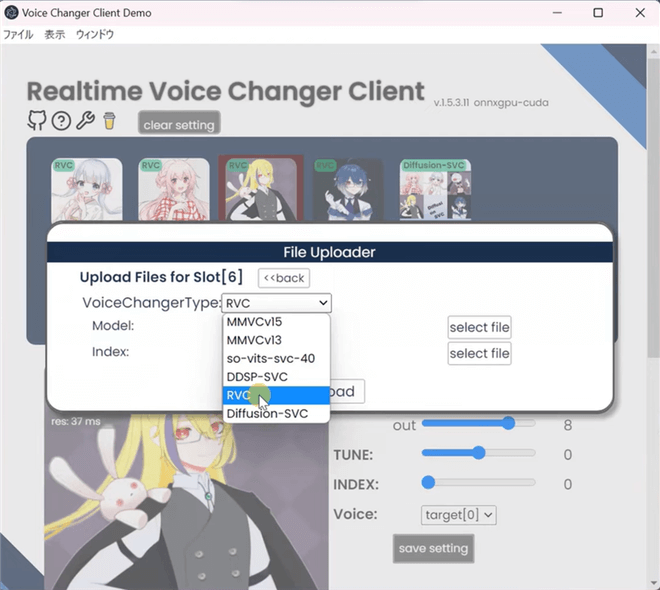Open the GitHub repository icon
The width and height of the screenshot is (660, 590).
click(x=37, y=121)
